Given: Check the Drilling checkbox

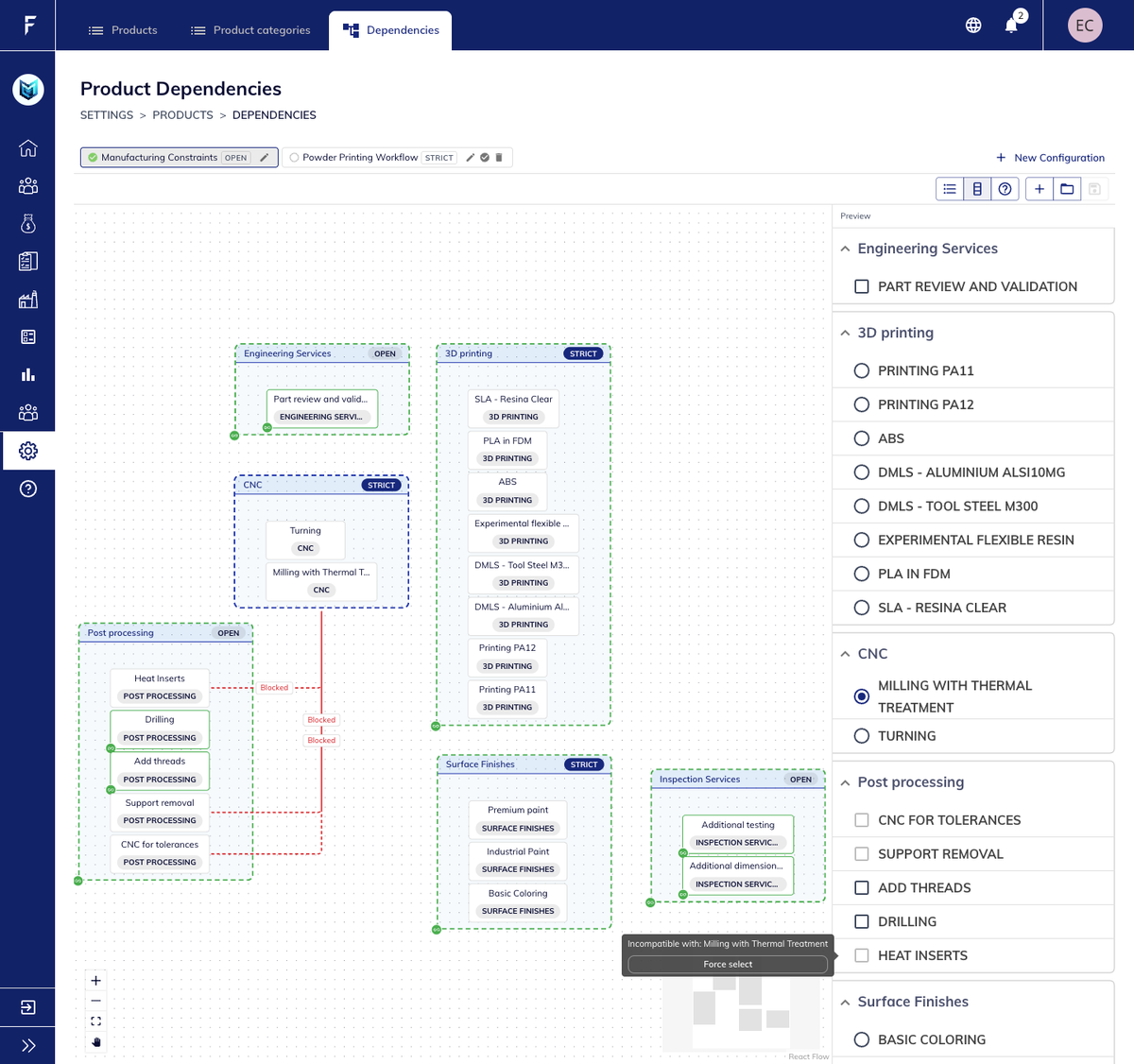Looking at the screenshot, I should [862, 922].
